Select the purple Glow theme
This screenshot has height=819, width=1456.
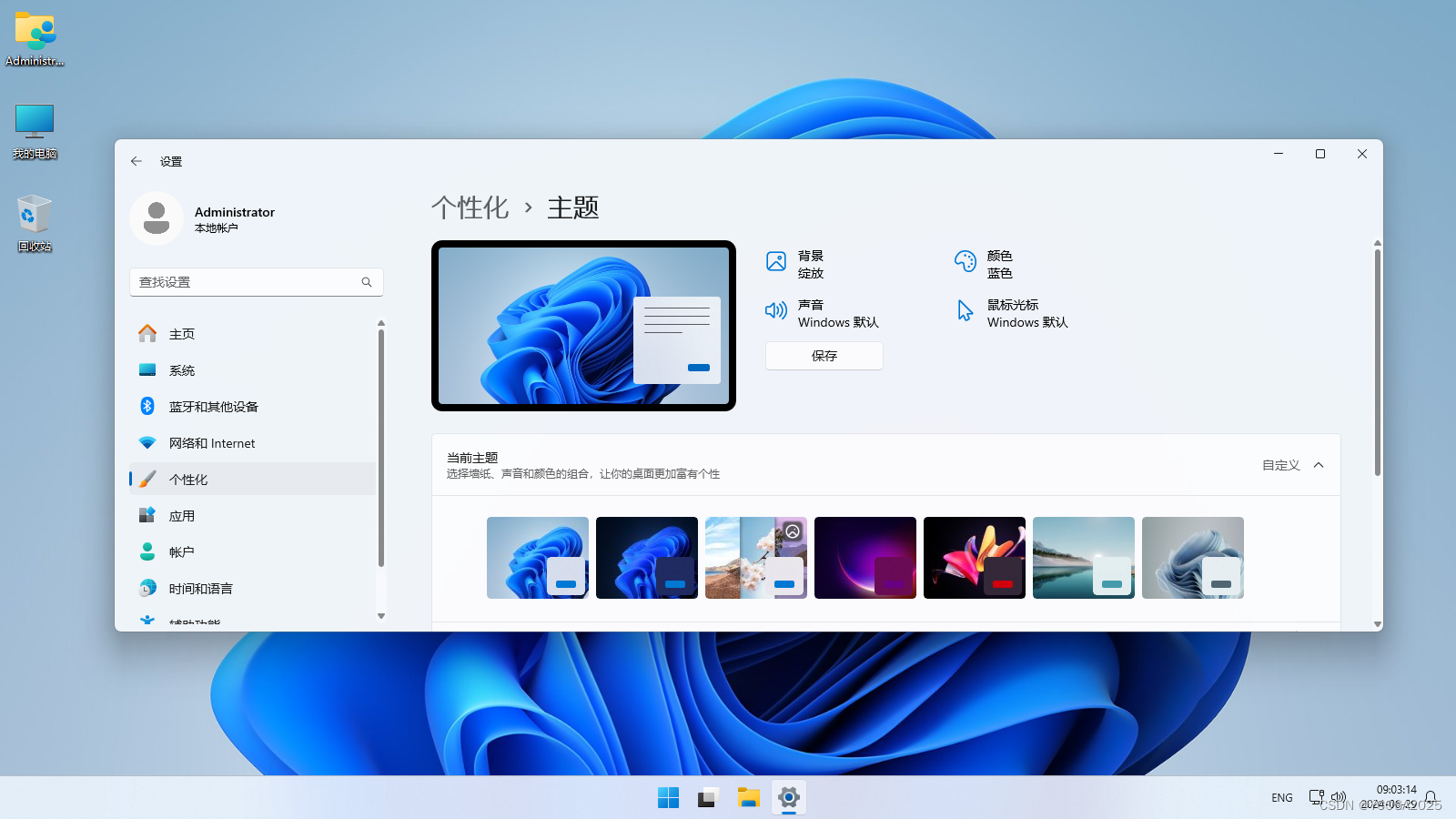tap(865, 558)
